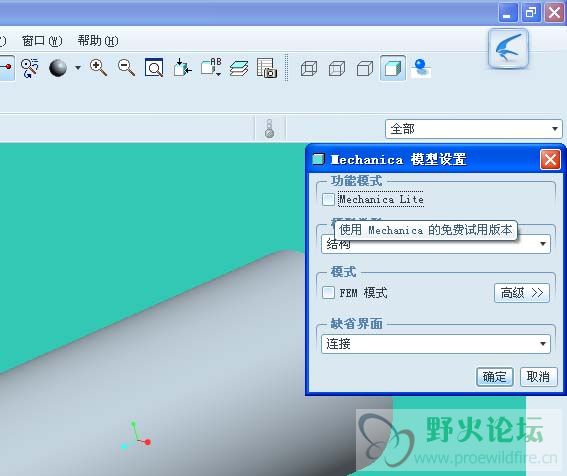Restore down the main window
Screen dimensions: 567x476
pyautogui.click(x=531, y=13)
